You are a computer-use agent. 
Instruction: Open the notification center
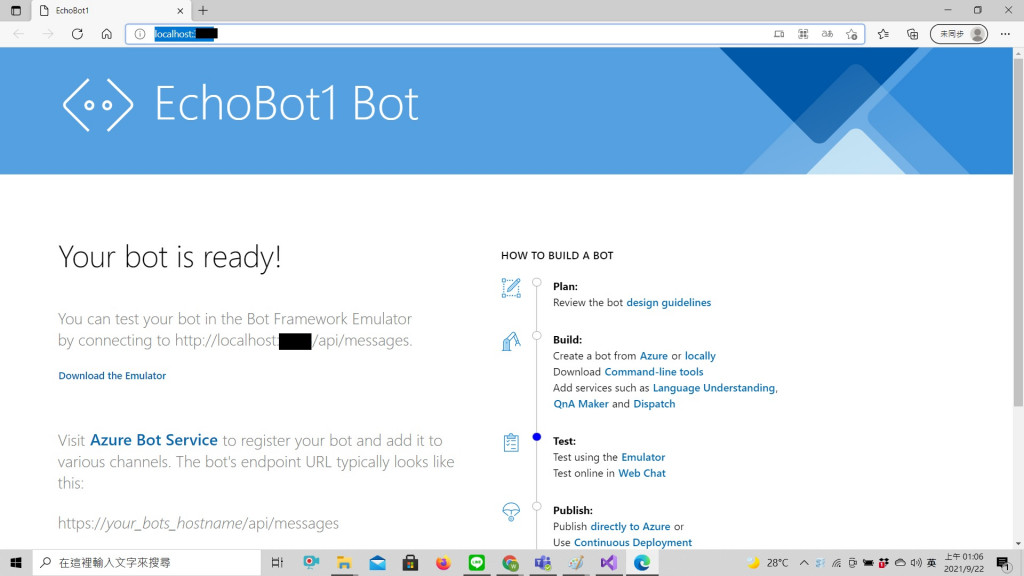(1004, 562)
